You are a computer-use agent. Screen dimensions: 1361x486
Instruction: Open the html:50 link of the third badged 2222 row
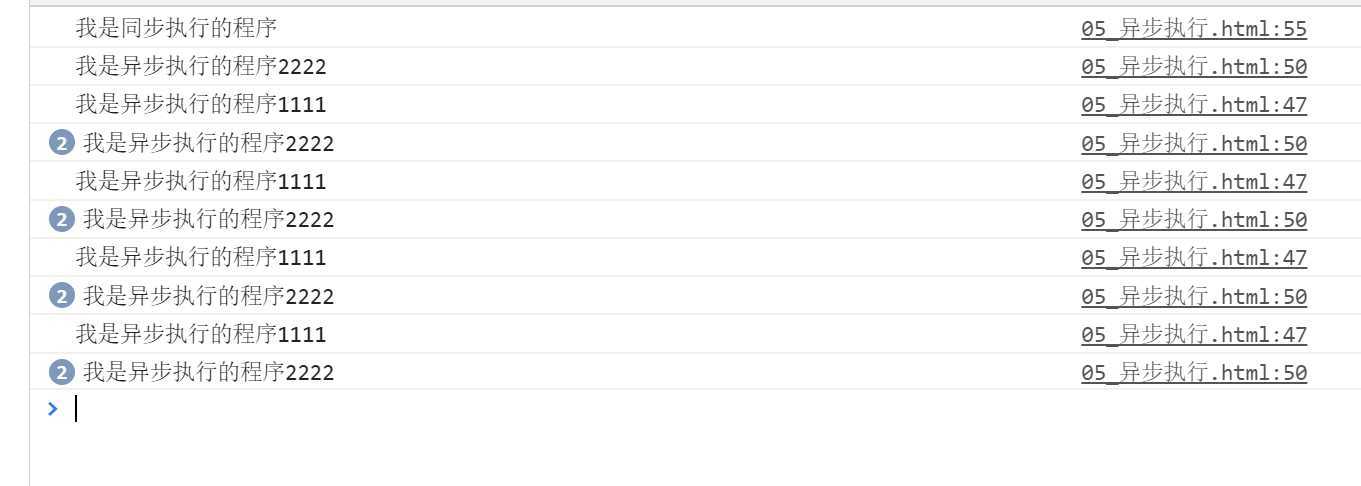[1194, 297]
